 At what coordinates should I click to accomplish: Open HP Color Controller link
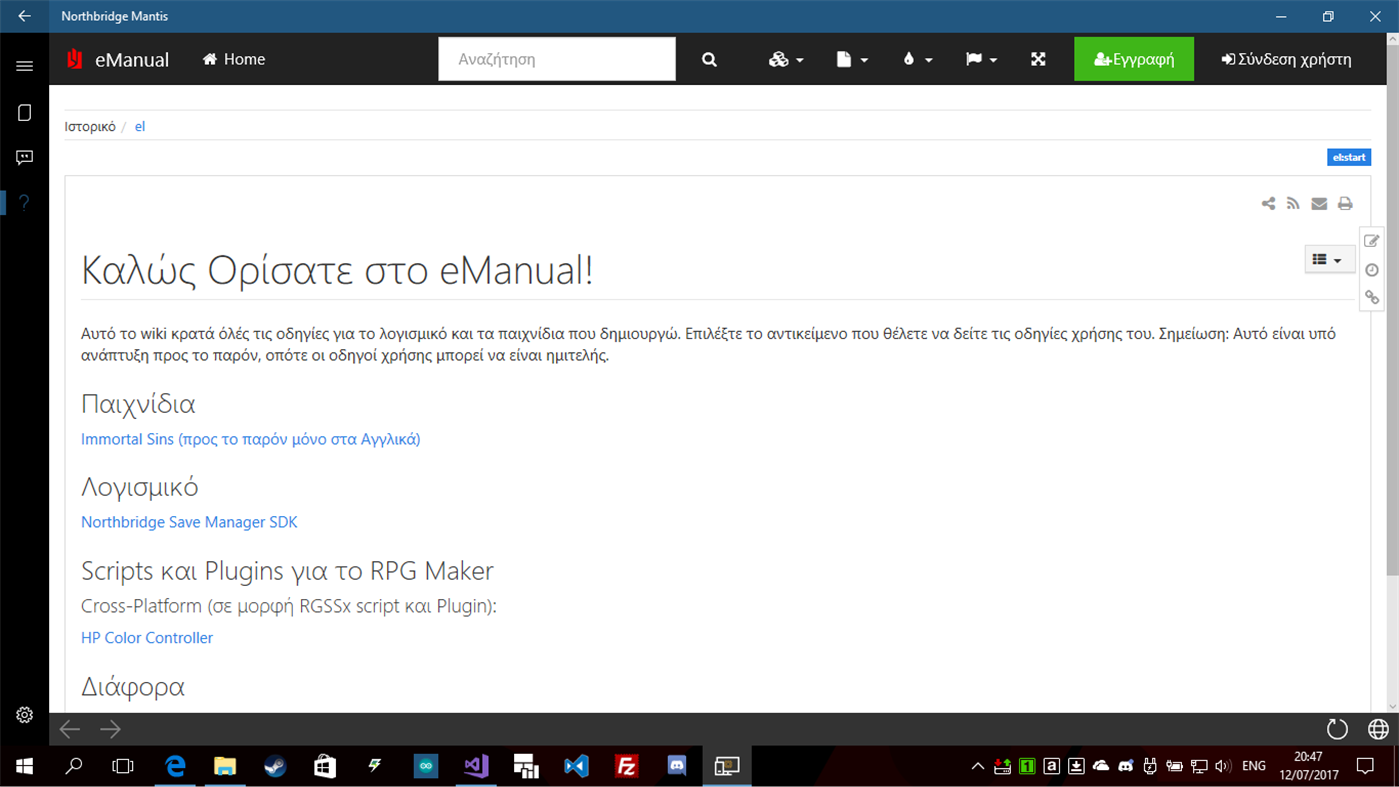coord(147,638)
